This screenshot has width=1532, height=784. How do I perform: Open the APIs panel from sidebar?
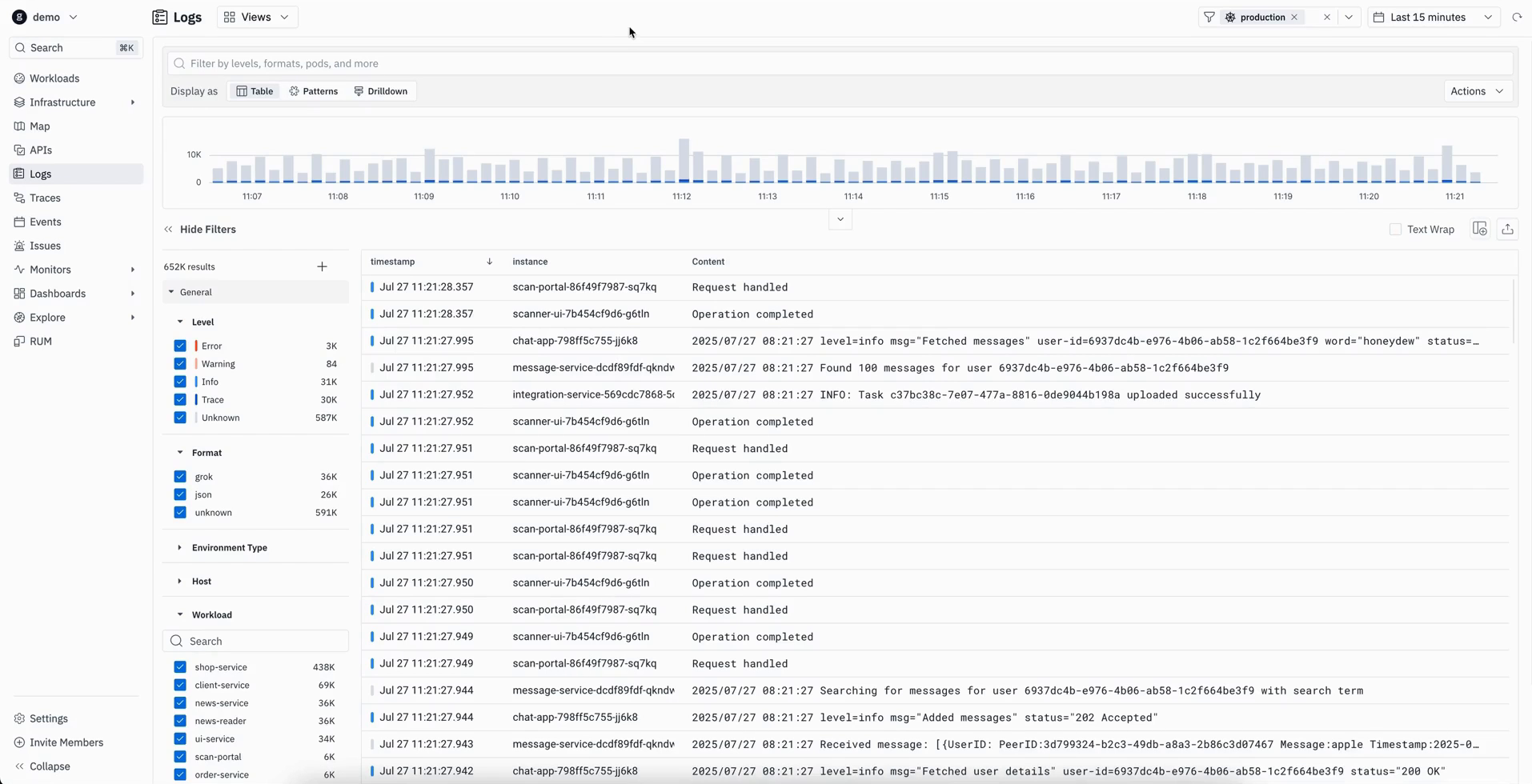[38, 150]
